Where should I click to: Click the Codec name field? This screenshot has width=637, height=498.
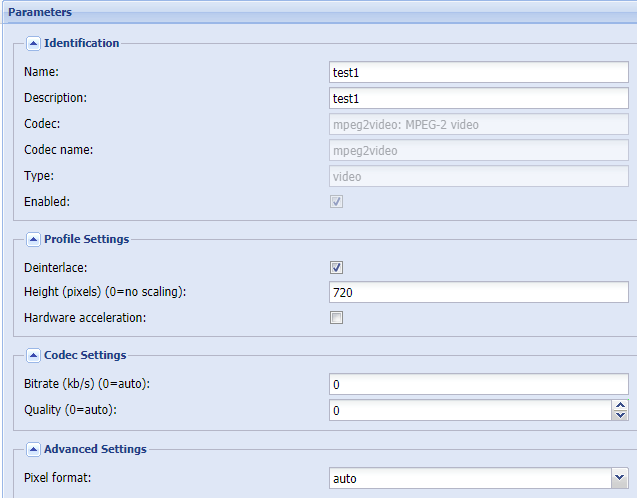pos(478,150)
